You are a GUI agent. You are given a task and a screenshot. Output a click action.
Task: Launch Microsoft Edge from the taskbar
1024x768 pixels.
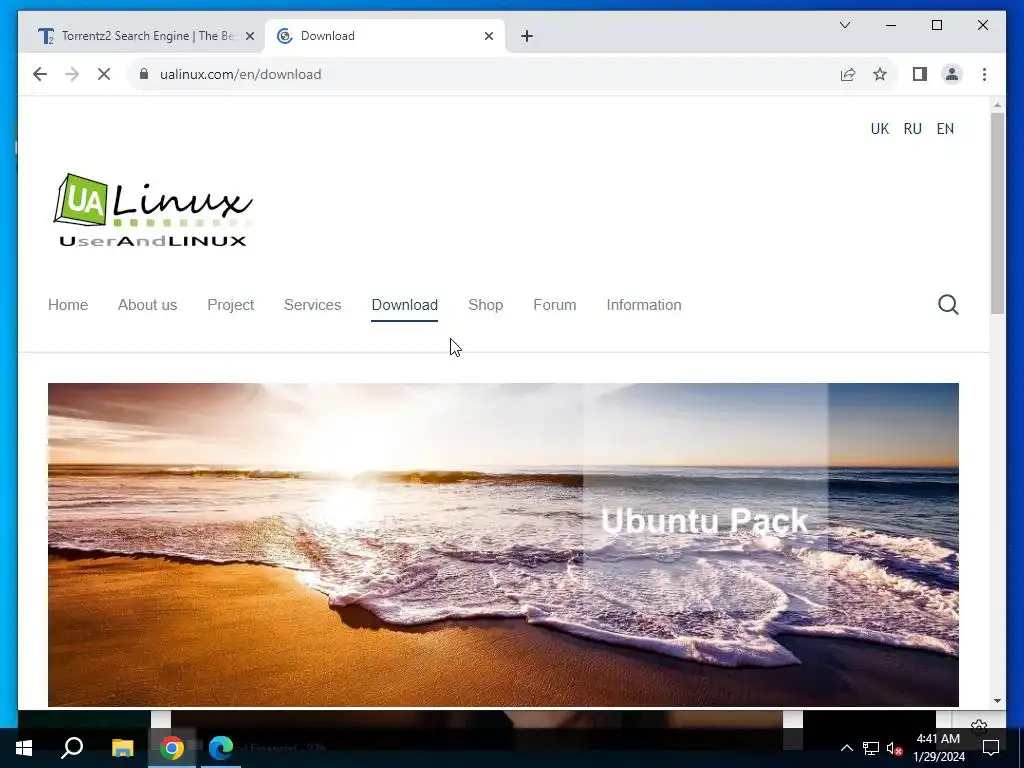[221, 748]
